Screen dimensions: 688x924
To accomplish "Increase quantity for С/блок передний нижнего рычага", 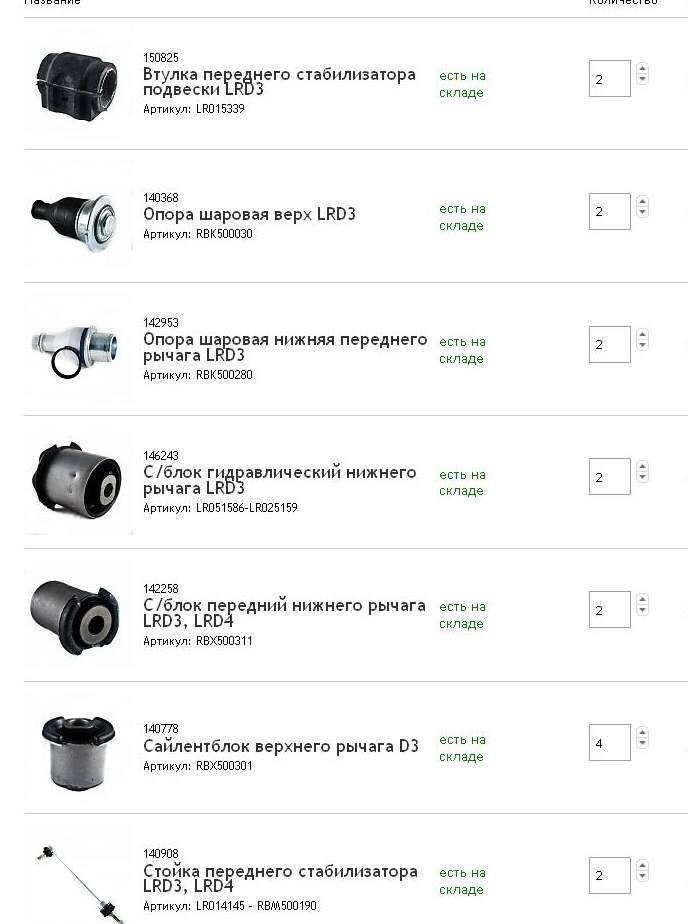I will (642, 600).
